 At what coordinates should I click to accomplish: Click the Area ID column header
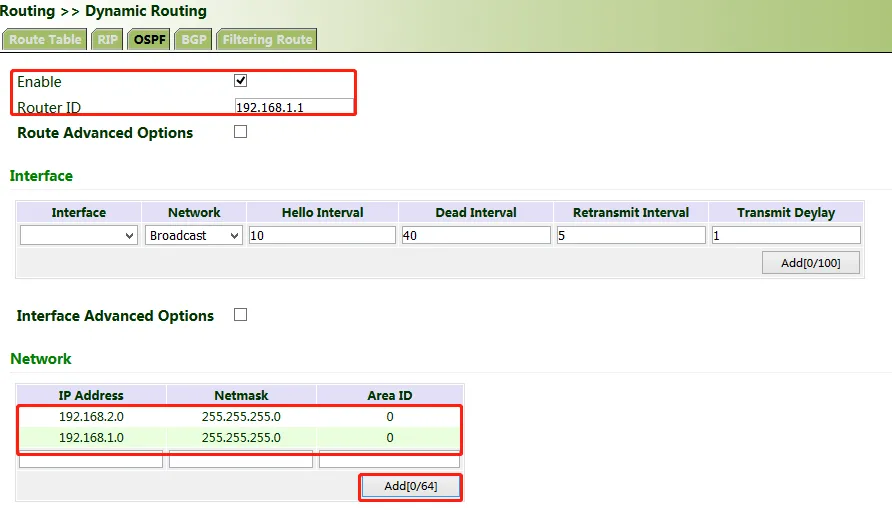390,395
